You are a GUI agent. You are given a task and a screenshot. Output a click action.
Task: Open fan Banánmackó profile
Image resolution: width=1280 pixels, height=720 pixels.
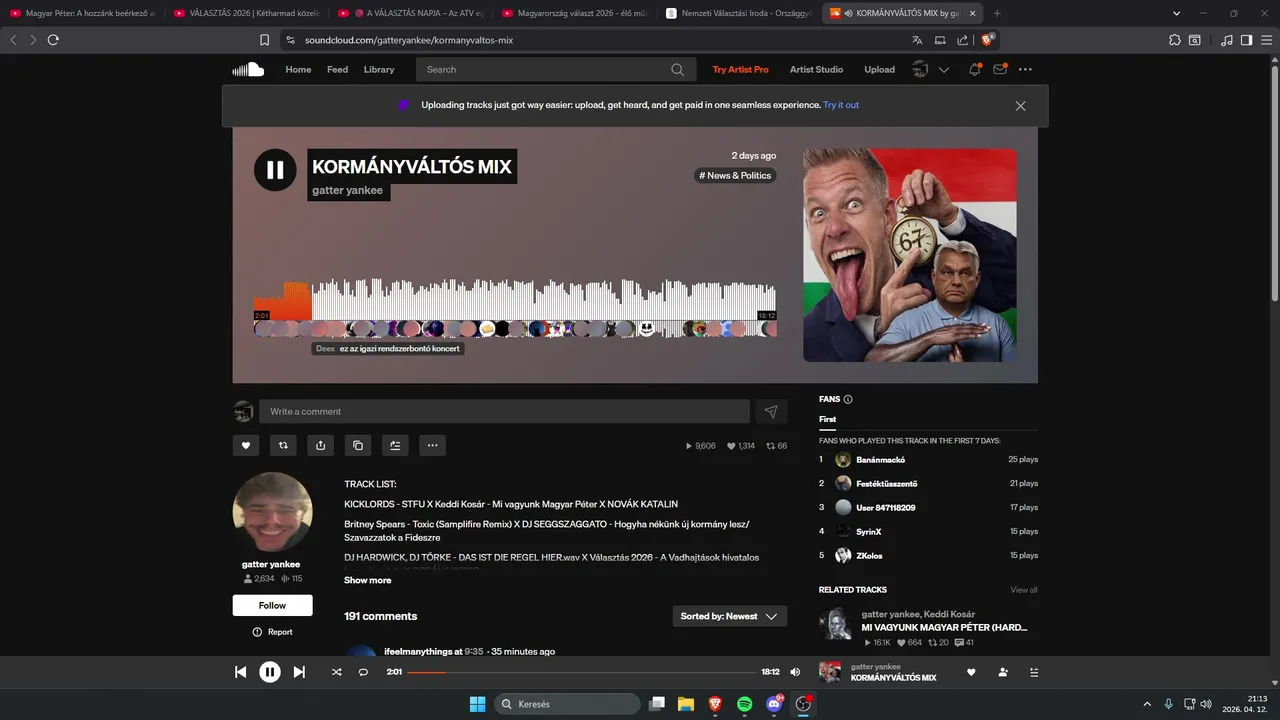tap(880, 460)
